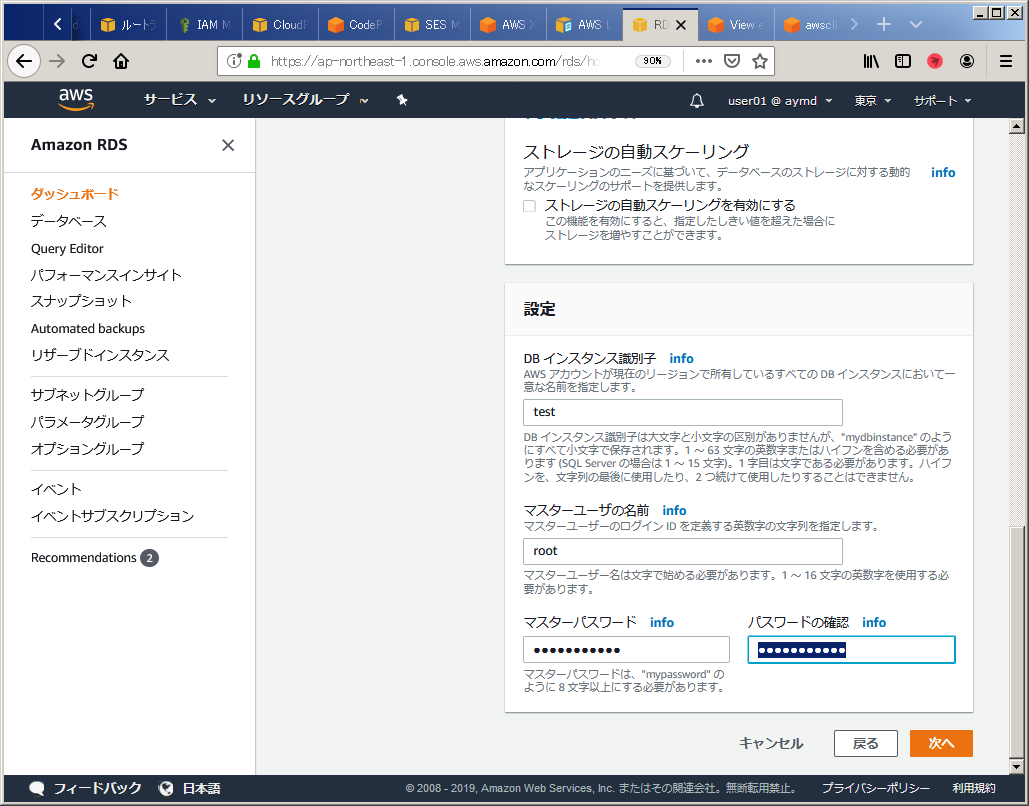Click キャンセル link
Screen dimensions: 1029x806
[771, 743]
